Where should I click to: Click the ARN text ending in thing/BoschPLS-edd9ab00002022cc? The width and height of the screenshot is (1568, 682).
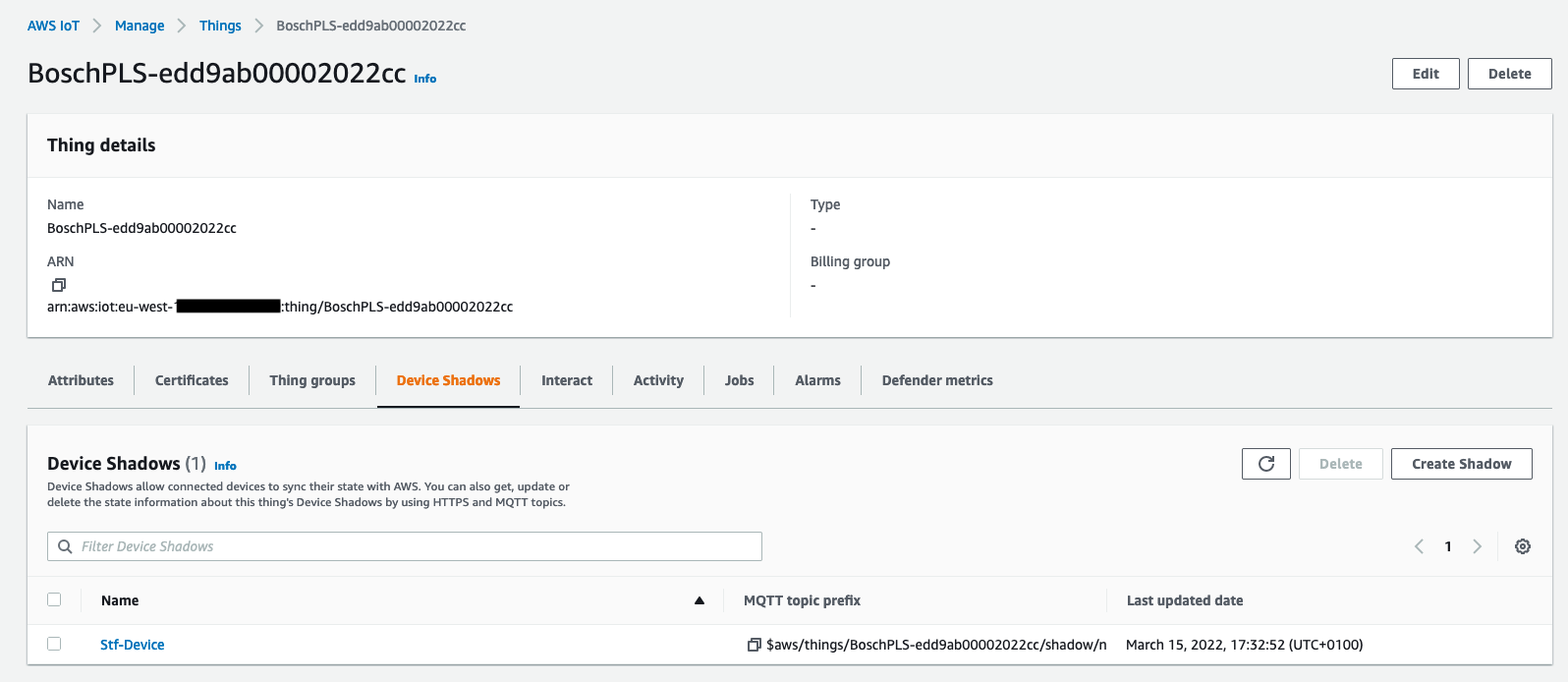(280, 307)
